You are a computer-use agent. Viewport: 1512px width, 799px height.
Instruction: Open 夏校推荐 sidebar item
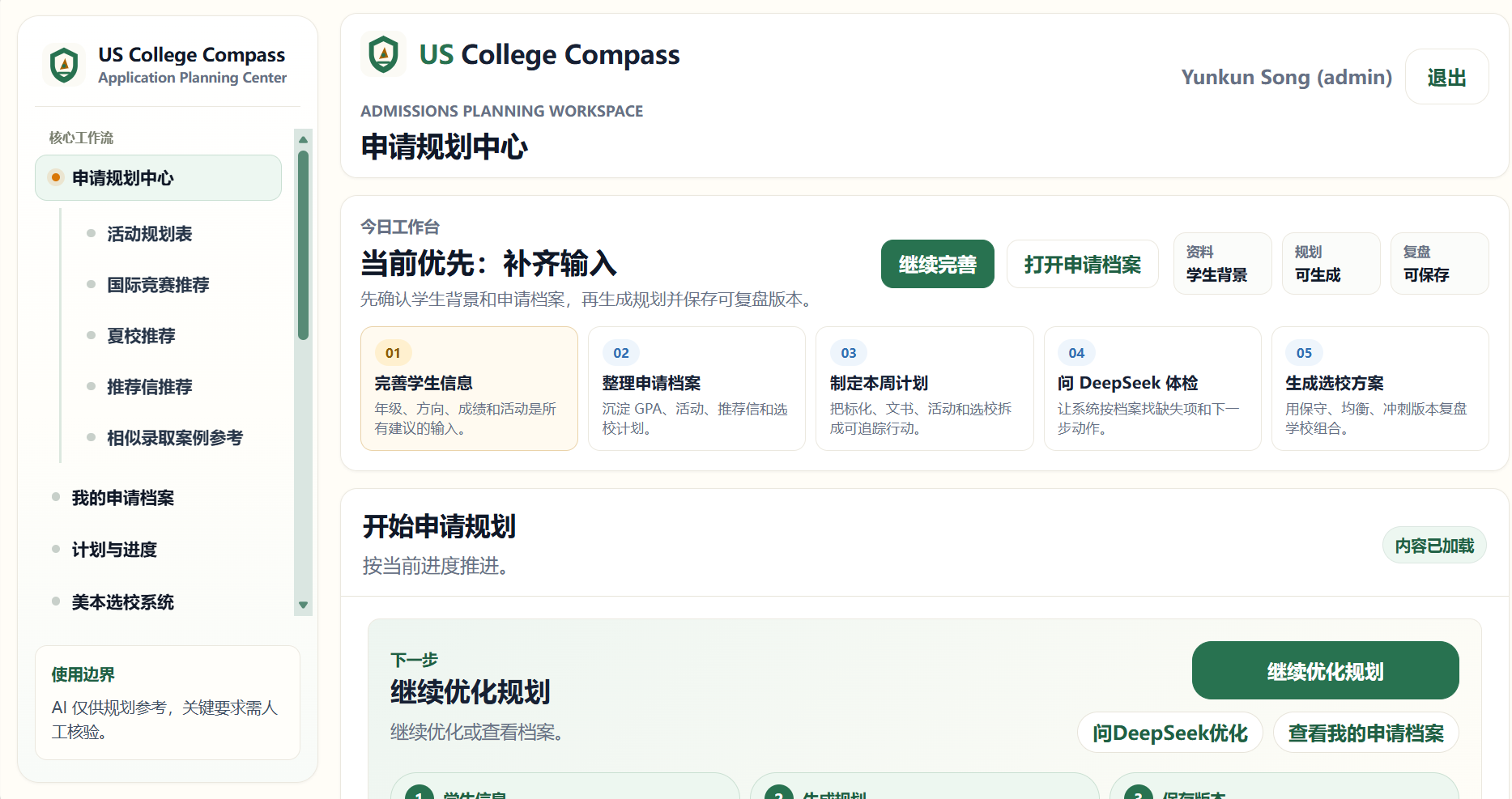[142, 336]
